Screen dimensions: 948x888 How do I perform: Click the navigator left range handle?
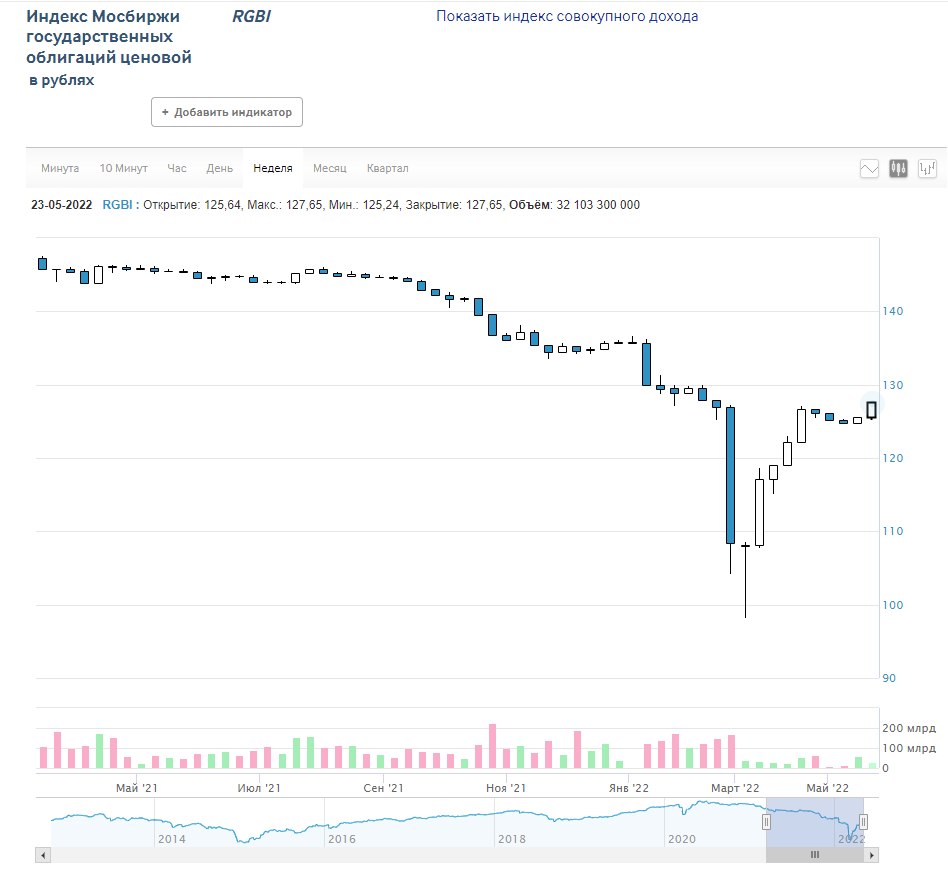tap(766, 822)
